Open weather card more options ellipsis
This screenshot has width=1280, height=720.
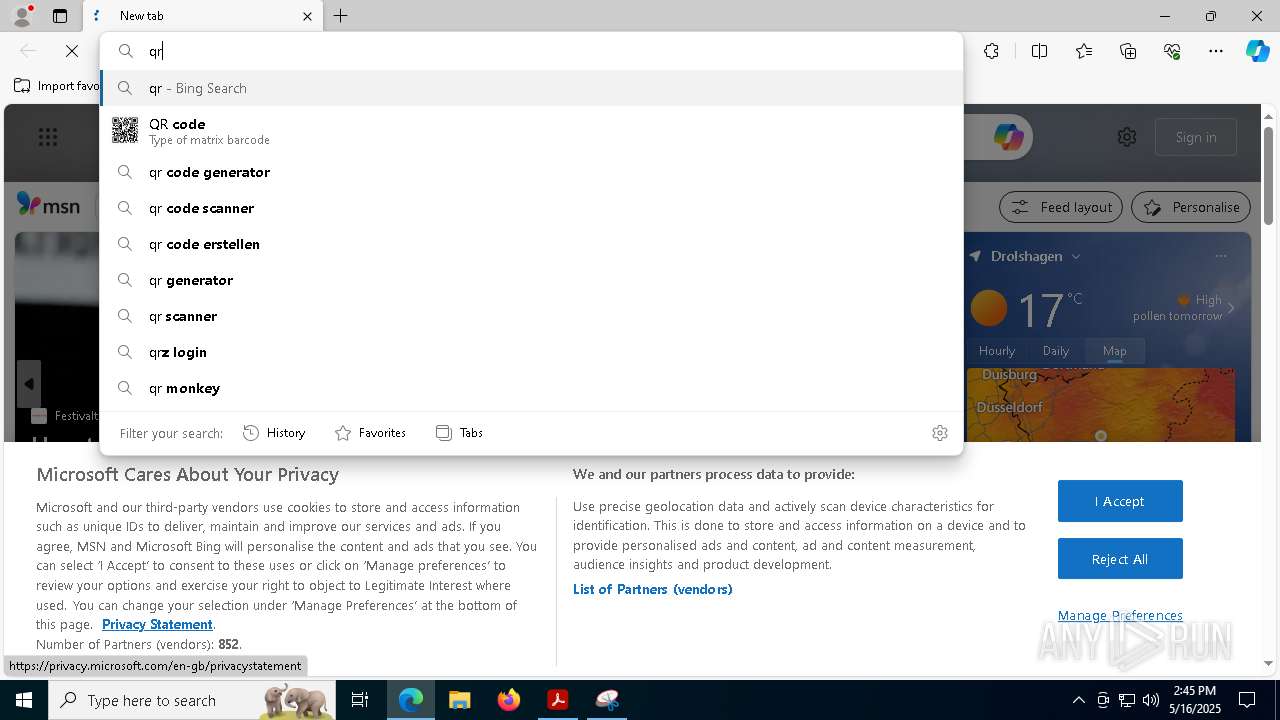[1221, 256]
